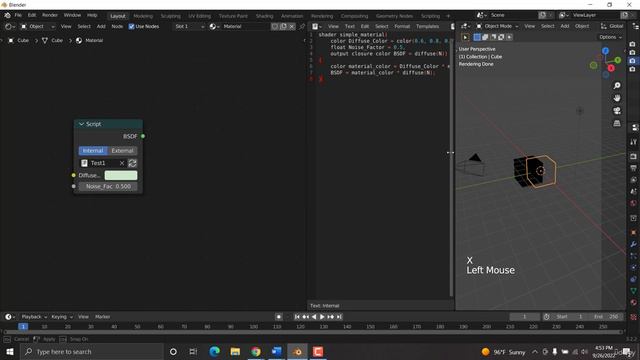Click the hand pan view icon
Image resolution: width=640 pixels, height=360 pixels.
617,98
